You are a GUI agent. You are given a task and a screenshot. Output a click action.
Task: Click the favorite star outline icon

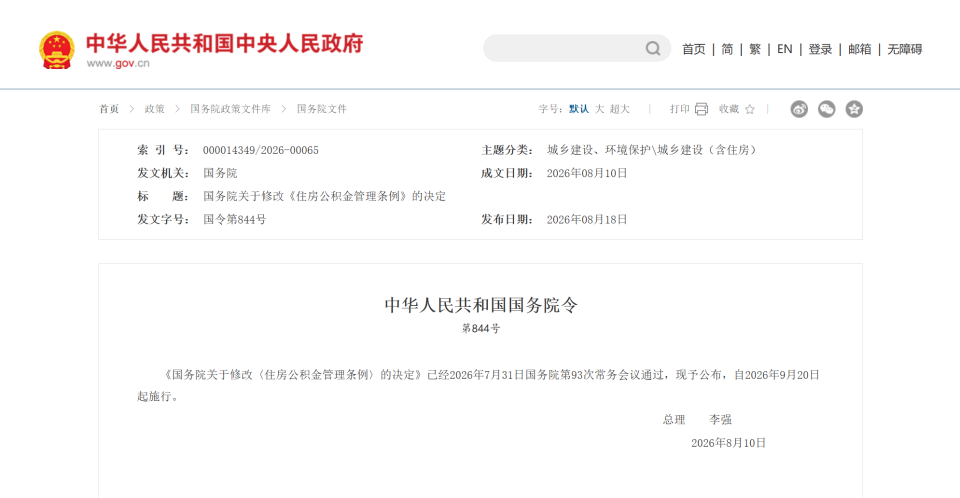click(750, 109)
